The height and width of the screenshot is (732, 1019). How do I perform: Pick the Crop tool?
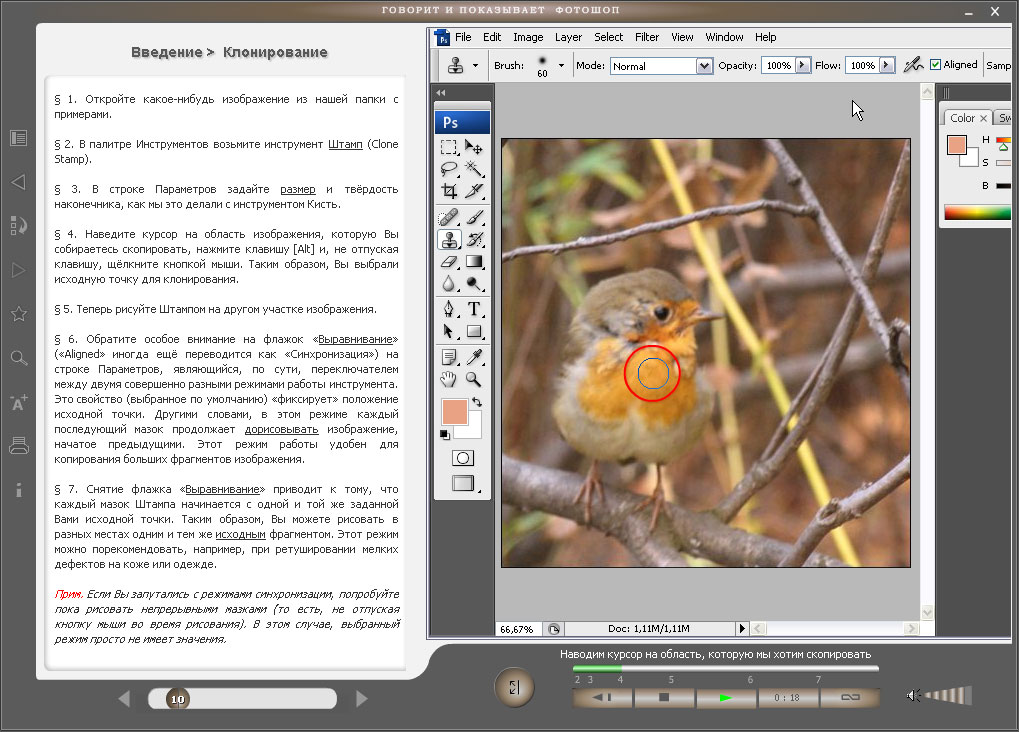click(x=449, y=192)
